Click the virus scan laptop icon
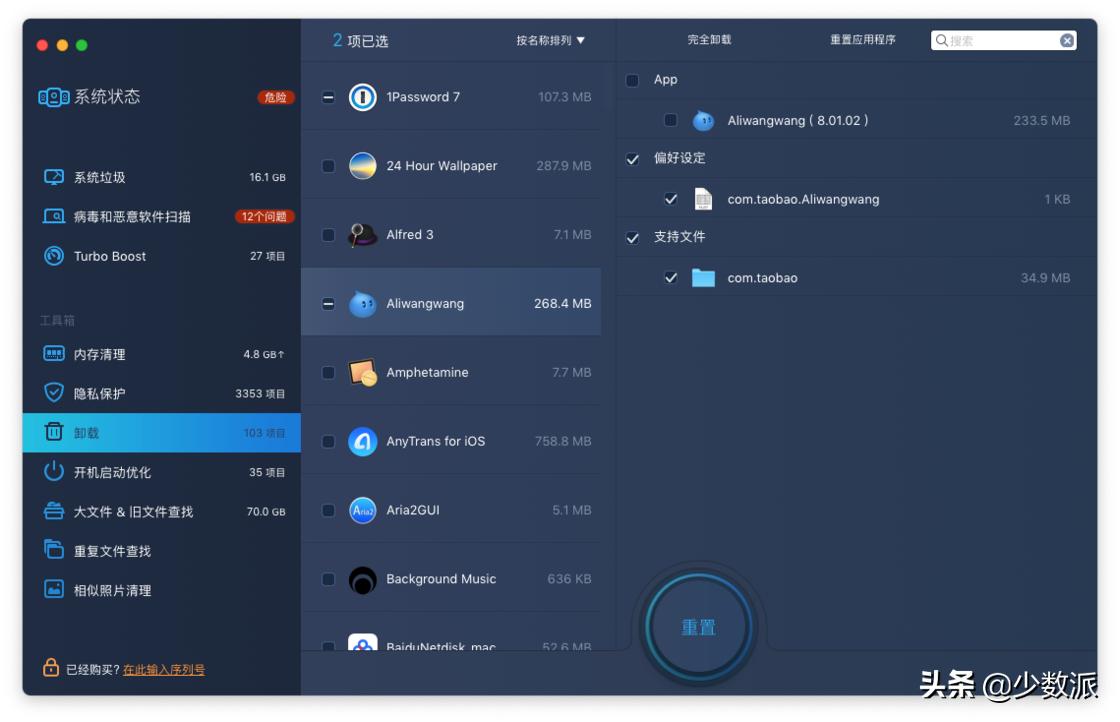 [54, 216]
